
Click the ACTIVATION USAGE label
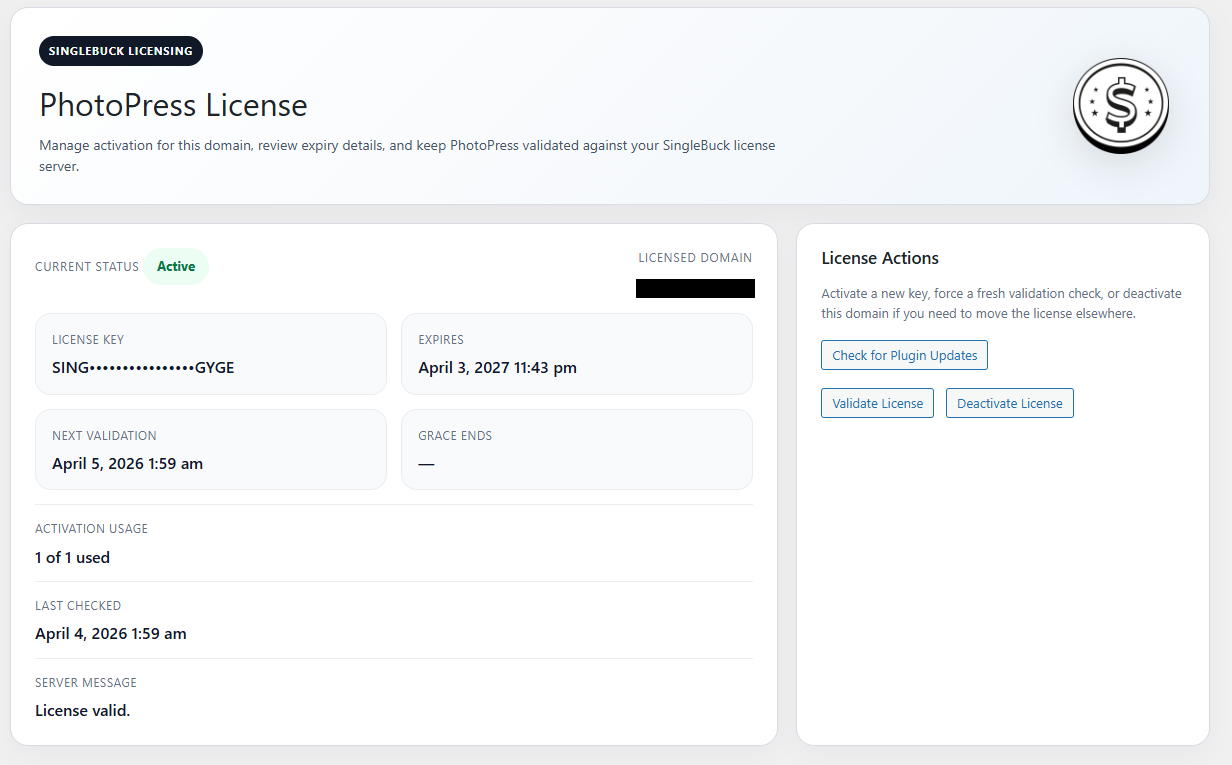tap(91, 529)
